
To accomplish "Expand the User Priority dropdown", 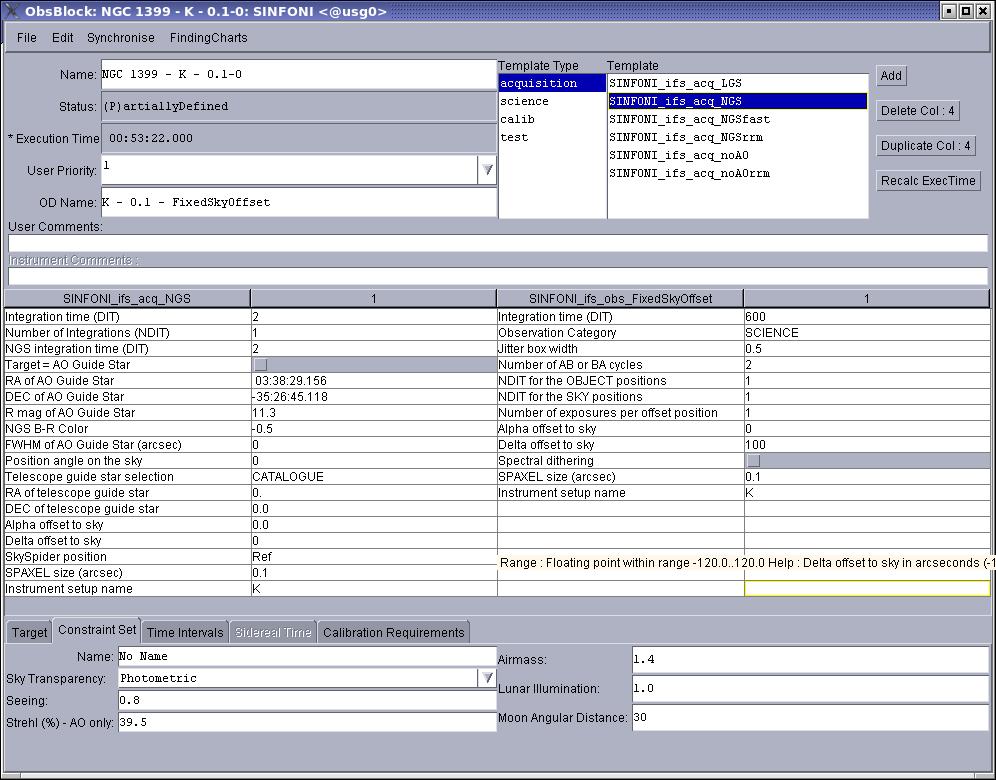I will (487, 170).
